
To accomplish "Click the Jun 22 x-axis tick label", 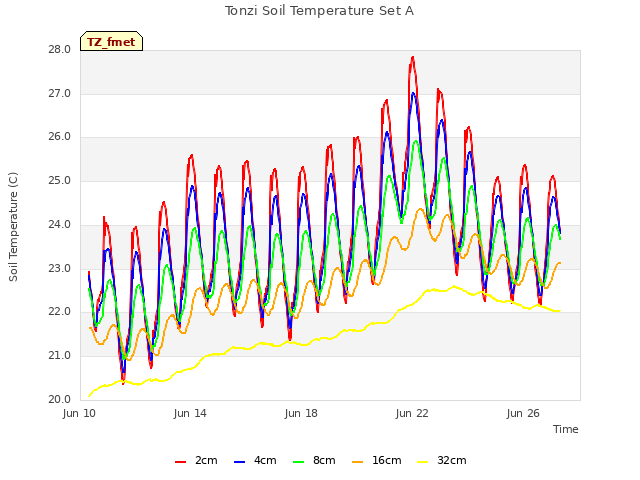I will pos(412,413).
